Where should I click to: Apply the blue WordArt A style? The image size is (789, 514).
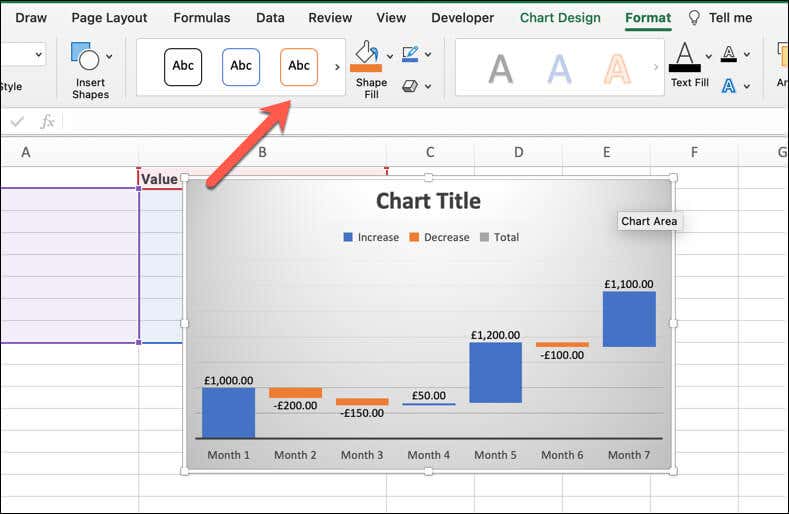[559, 69]
